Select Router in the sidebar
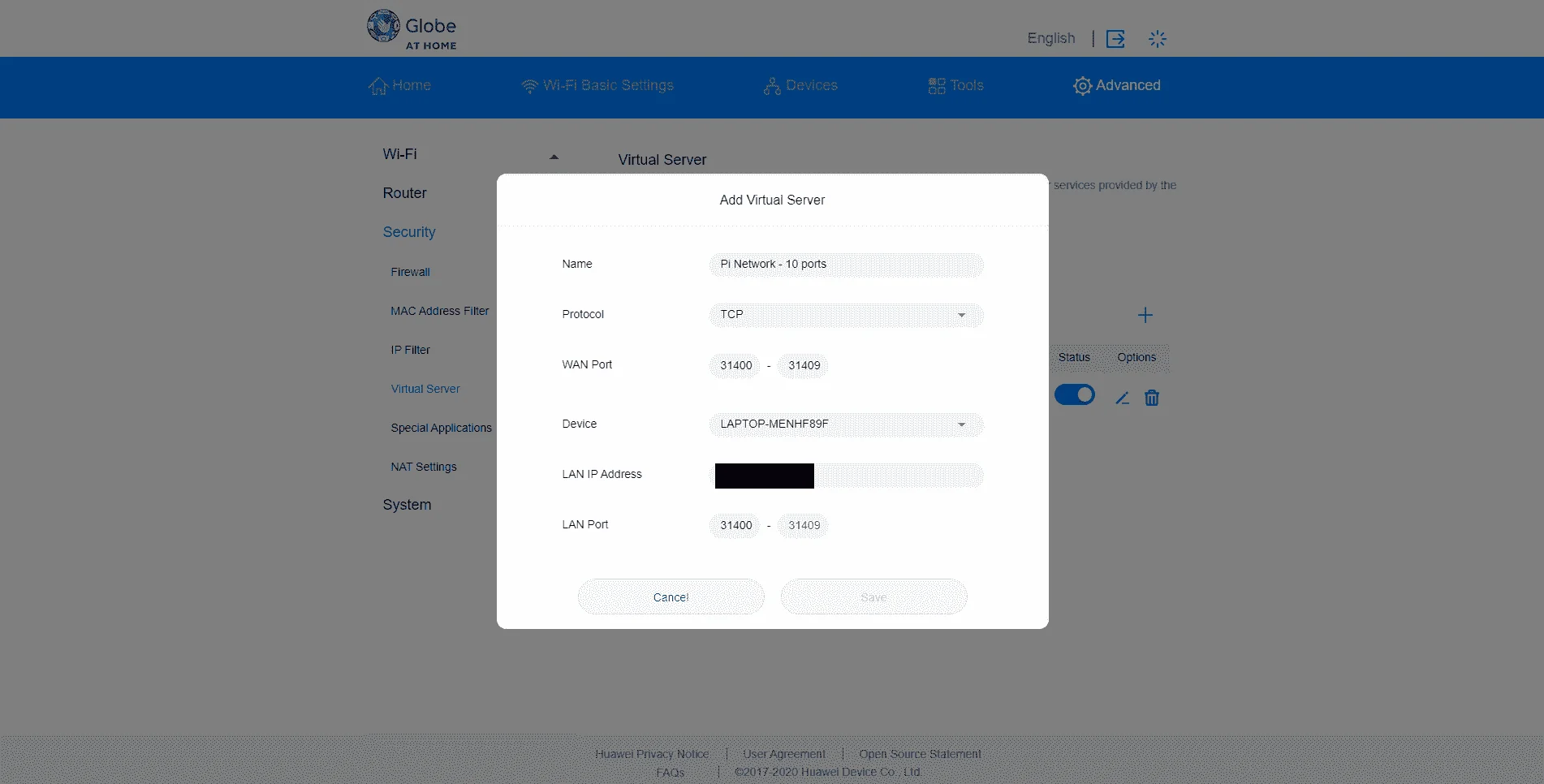This screenshot has width=1544, height=784. (404, 193)
